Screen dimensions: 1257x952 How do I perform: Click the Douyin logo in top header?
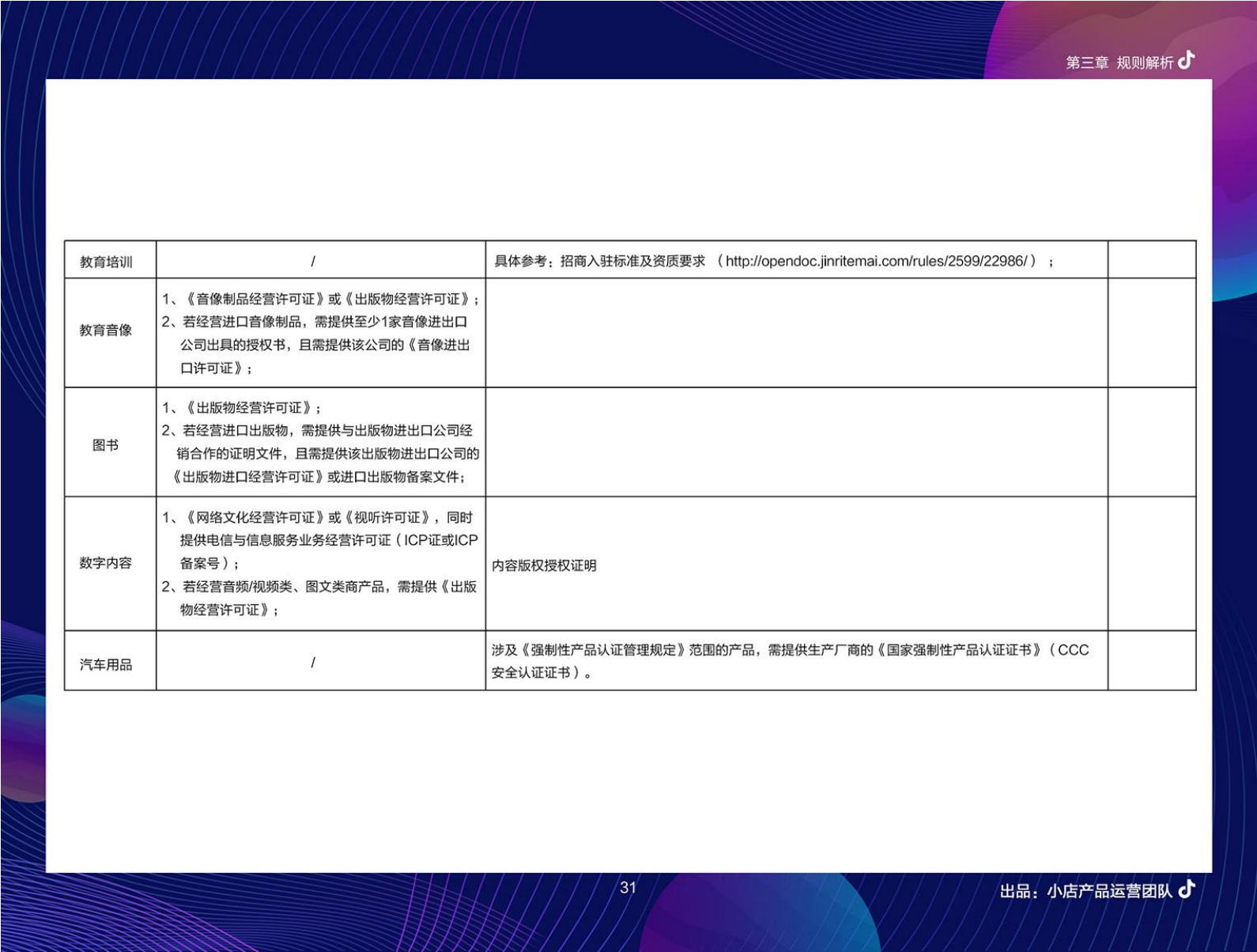point(1186,61)
